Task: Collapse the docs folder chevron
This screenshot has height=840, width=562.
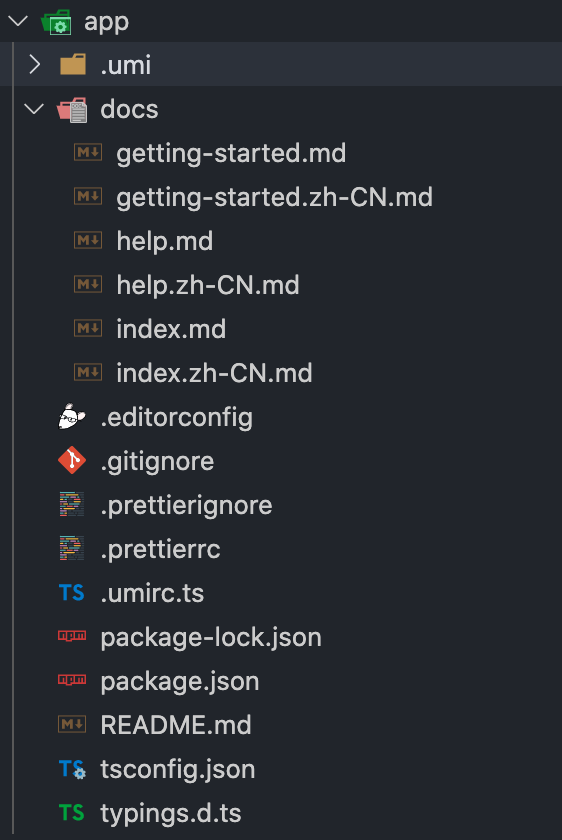Action: [x=34, y=109]
